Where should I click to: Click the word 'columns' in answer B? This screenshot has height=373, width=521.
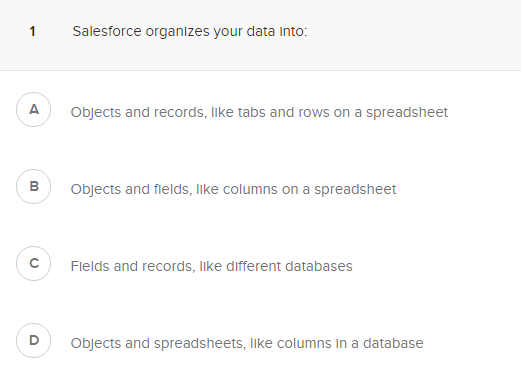click(x=250, y=189)
